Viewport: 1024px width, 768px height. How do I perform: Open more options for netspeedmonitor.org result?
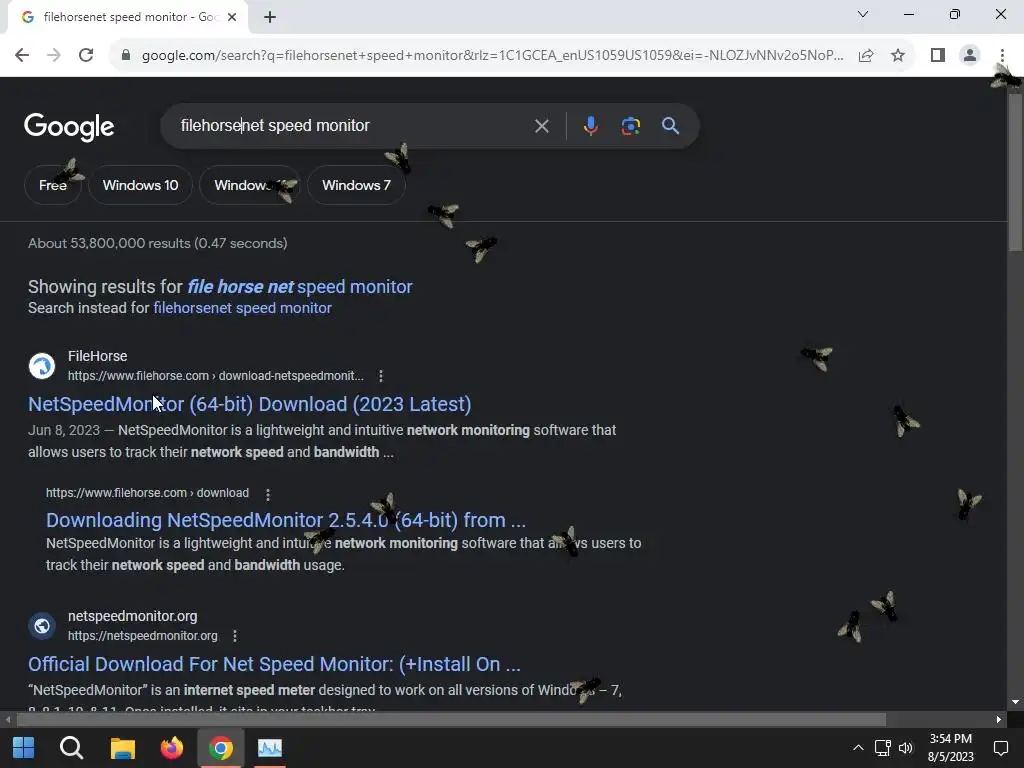pos(235,635)
